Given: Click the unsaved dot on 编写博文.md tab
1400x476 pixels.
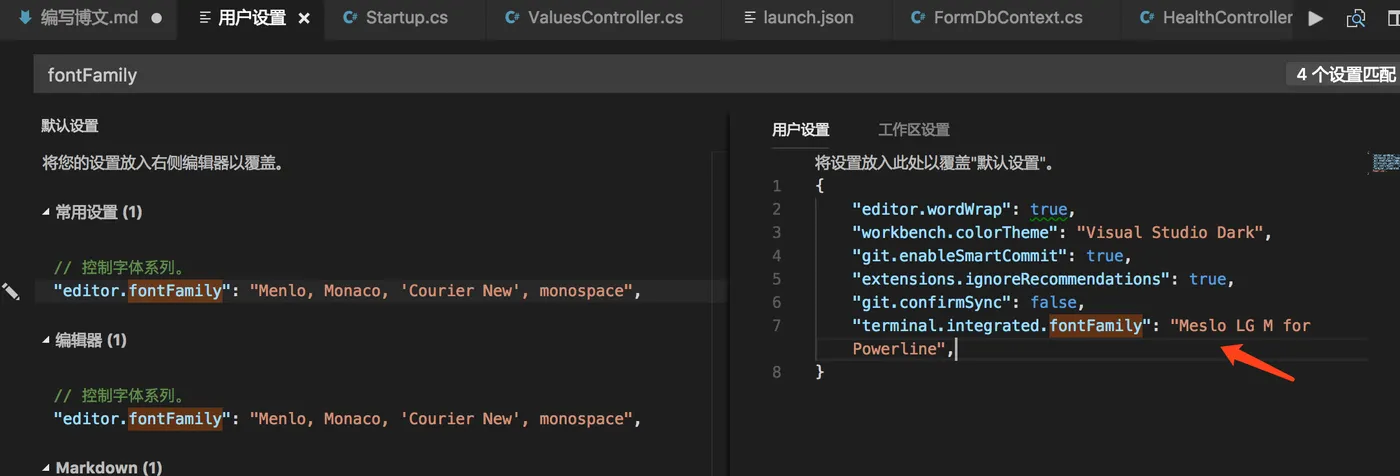Looking at the screenshot, I should (157, 18).
